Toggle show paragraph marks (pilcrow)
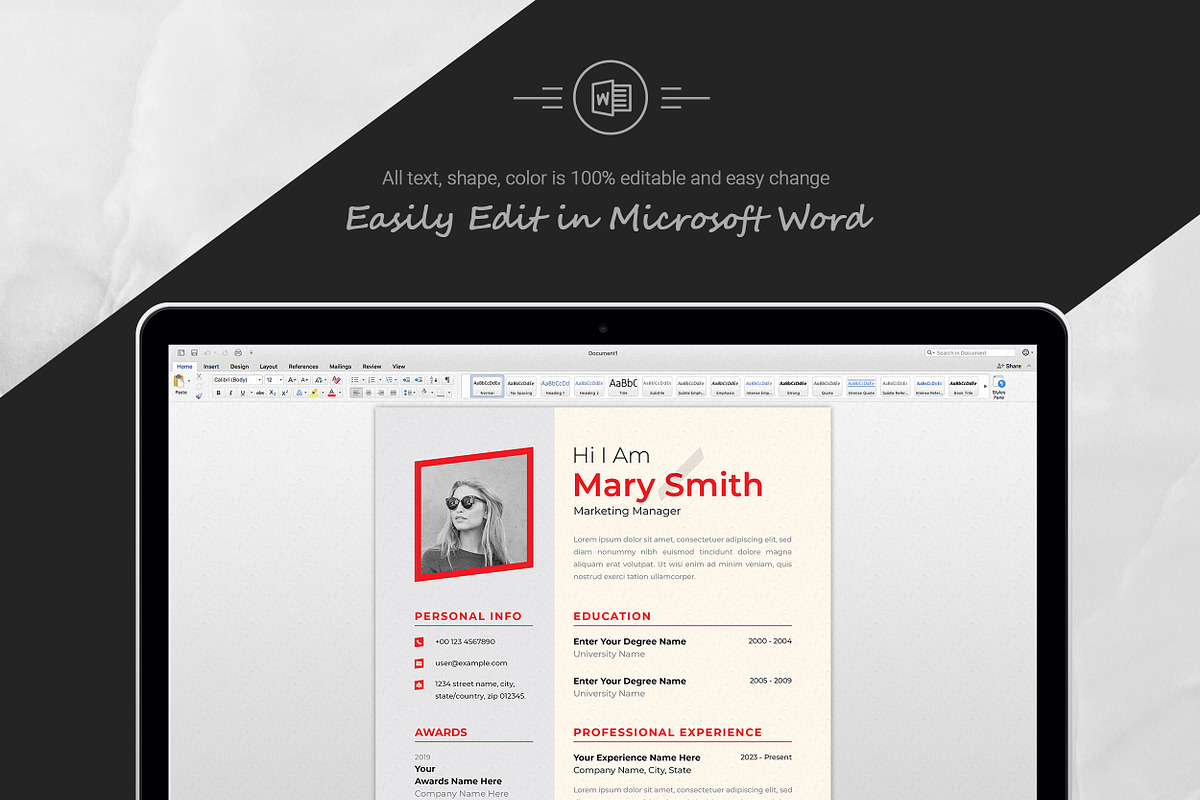Screen dimensions: 1200x800 pyautogui.click(x=447, y=380)
